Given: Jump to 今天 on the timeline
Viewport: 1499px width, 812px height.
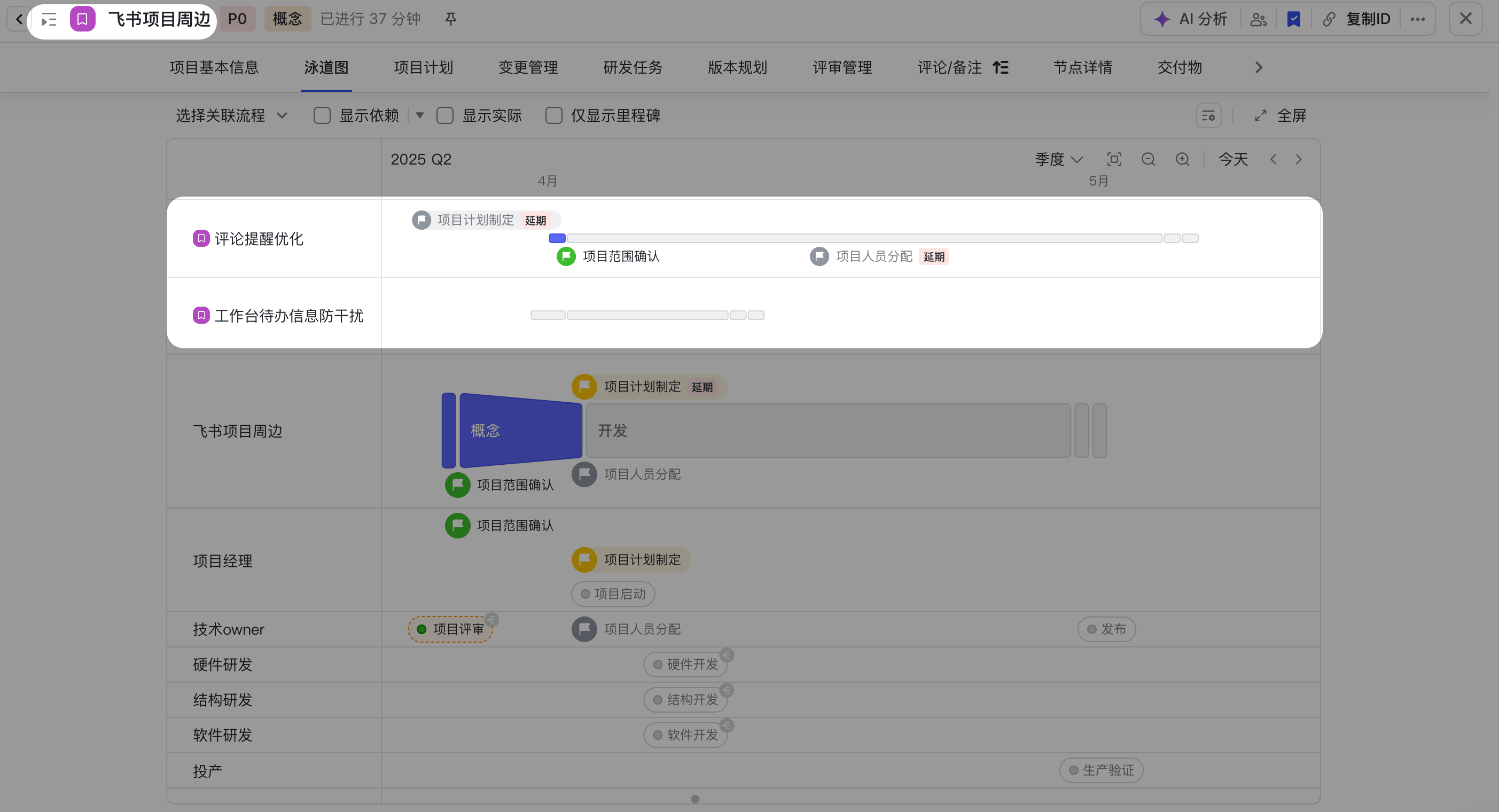Looking at the screenshot, I should [1233, 160].
